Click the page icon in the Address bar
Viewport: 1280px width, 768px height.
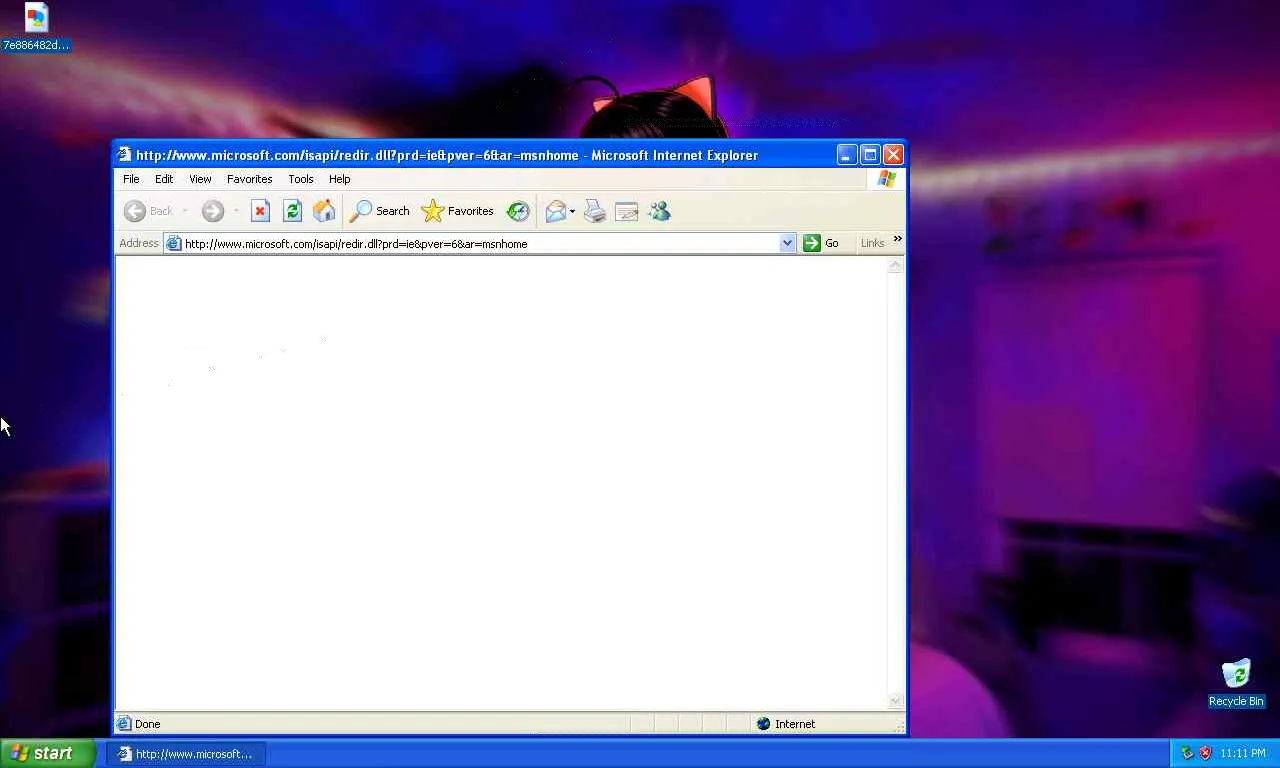click(174, 243)
